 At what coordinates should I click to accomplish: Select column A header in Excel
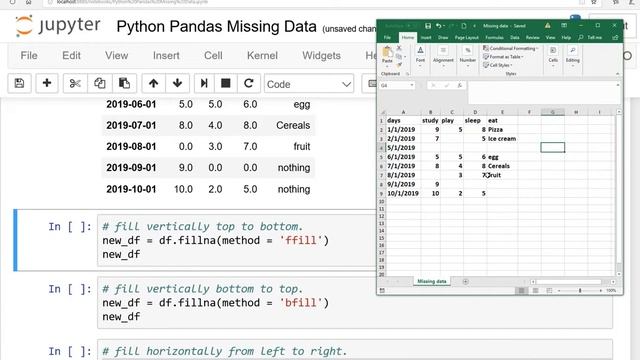point(403,112)
